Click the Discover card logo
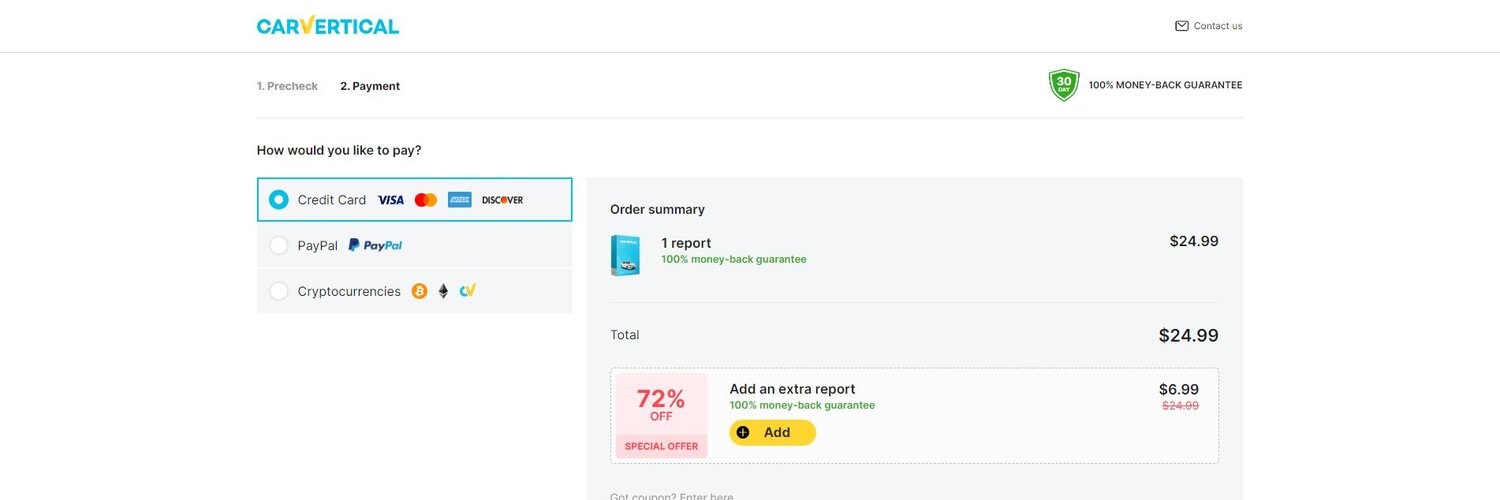1500x500 pixels. point(503,200)
